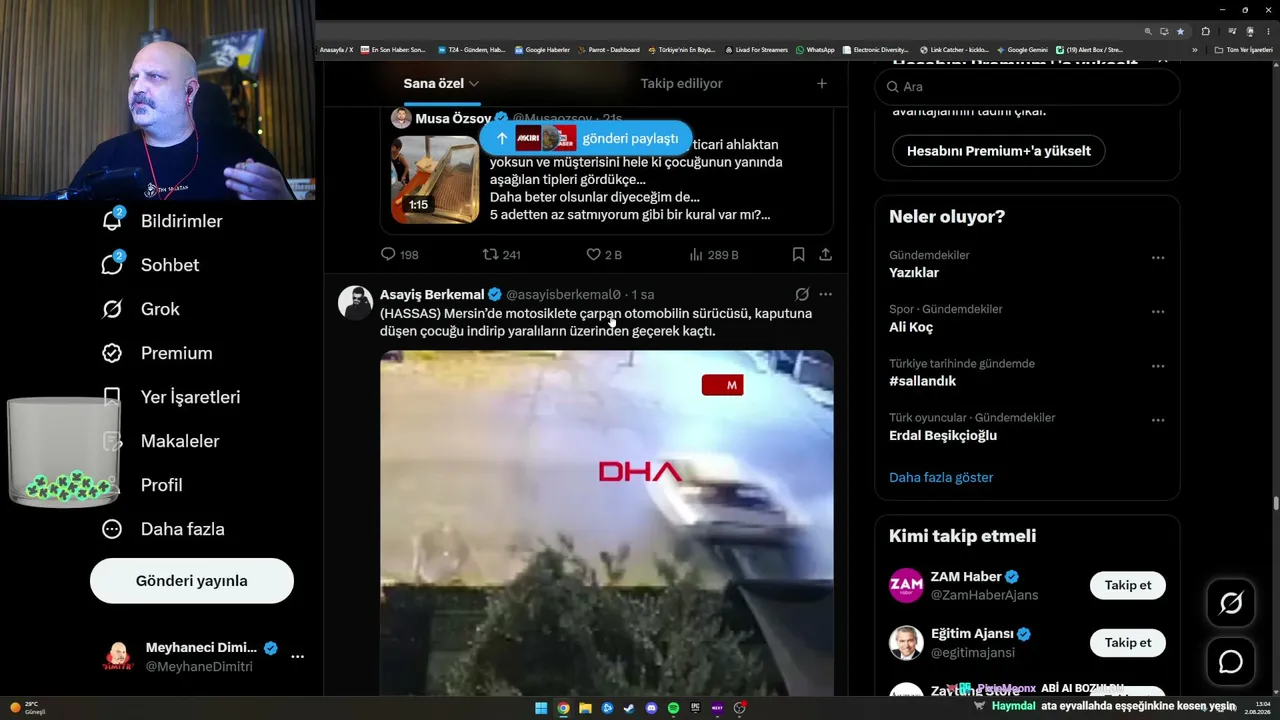Open account options dots beside Meyhaneci Dimitri
The width and height of the screenshot is (1280, 720).
[x=297, y=657]
